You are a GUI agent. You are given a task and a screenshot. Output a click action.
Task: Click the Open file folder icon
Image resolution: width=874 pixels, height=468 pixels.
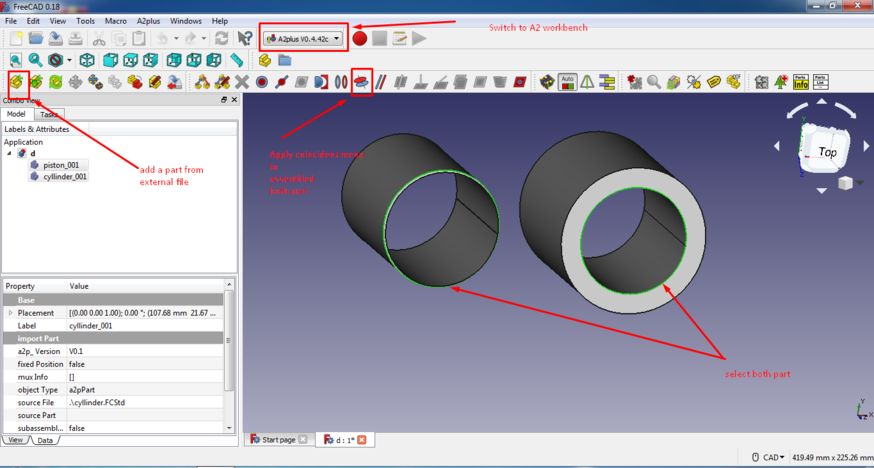tap(36, 38)
